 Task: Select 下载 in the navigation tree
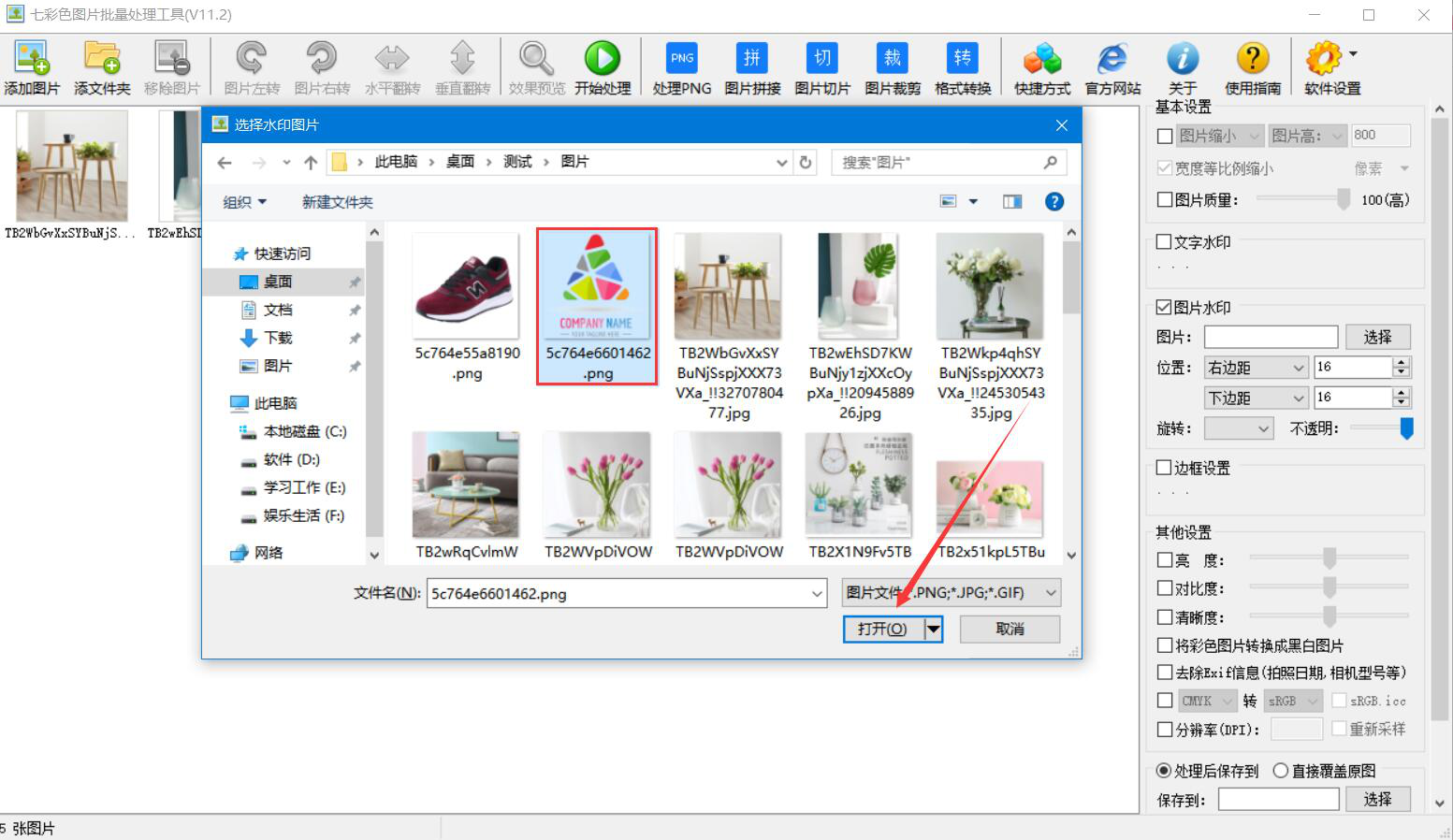click(278, 338)
